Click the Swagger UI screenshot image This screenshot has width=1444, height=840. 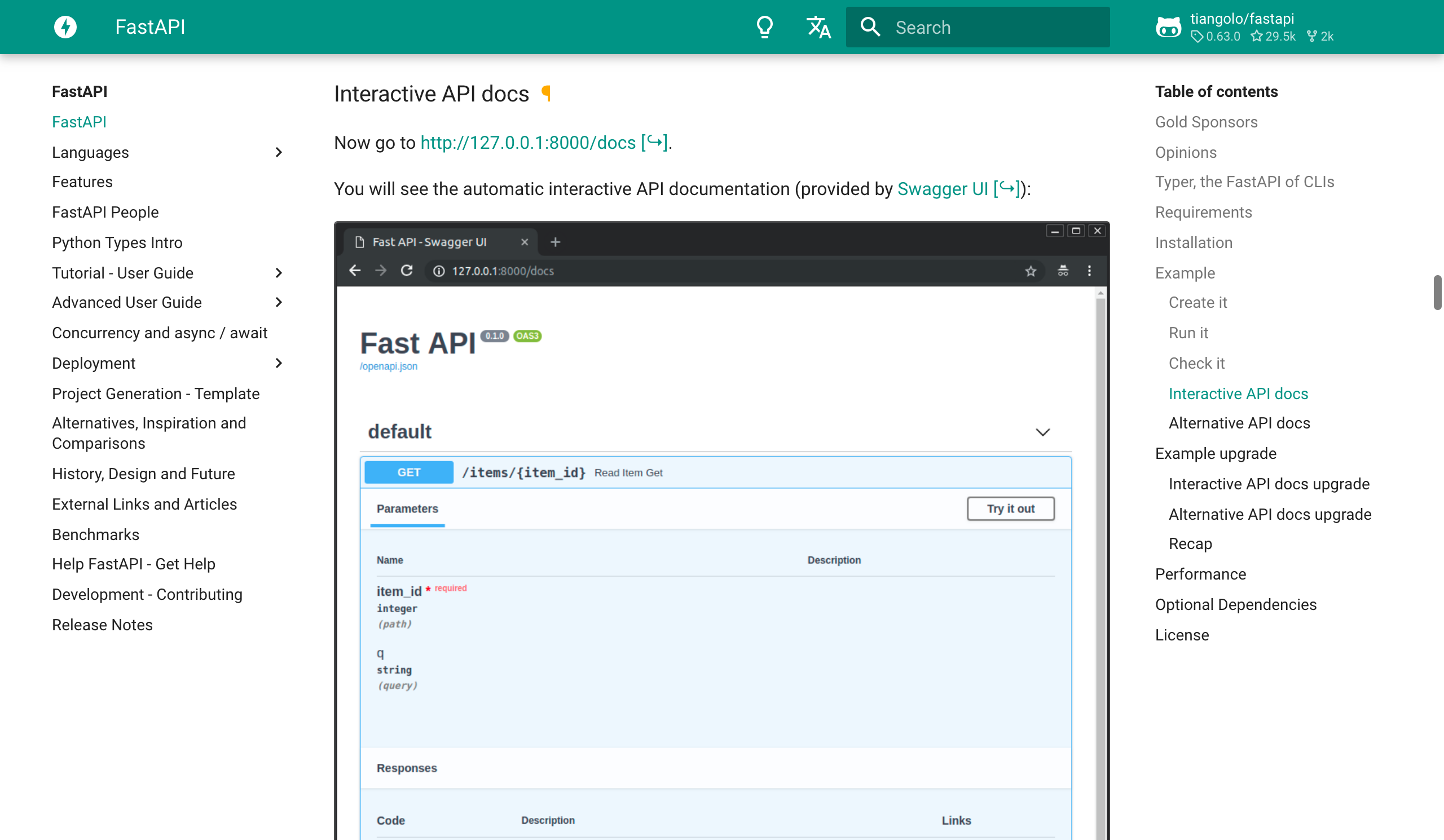pos(722,530)
